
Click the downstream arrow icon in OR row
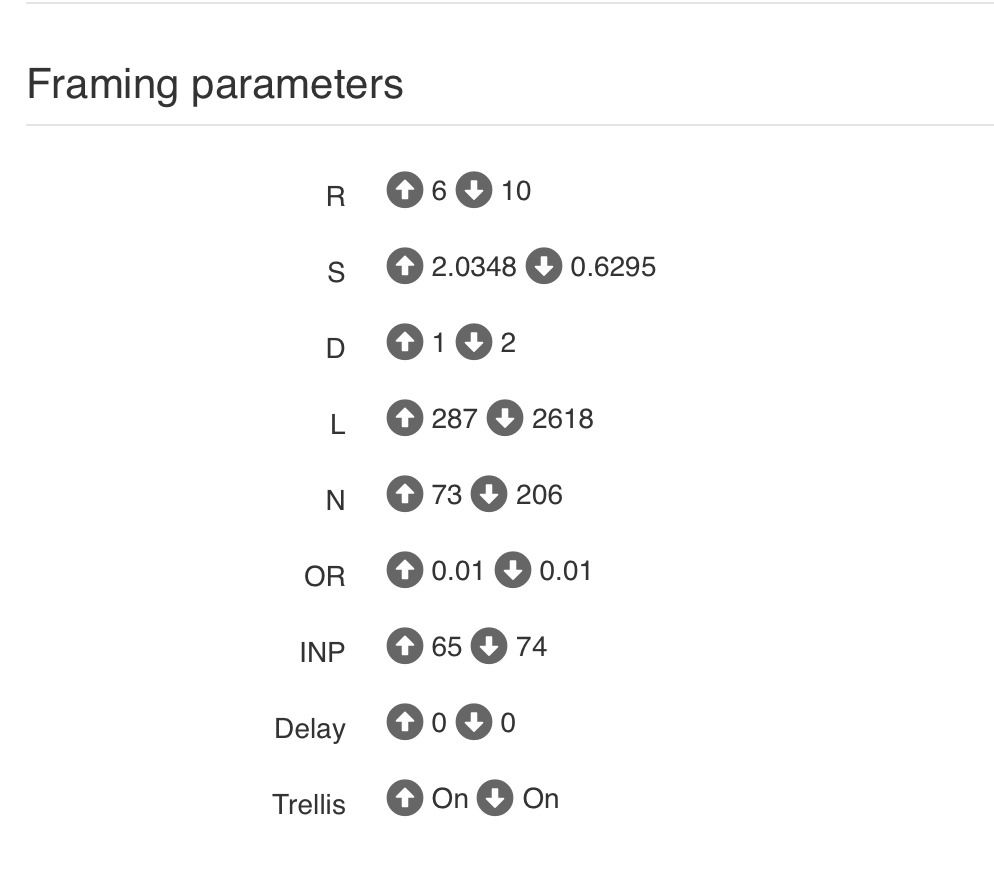(x=513, y=569)
